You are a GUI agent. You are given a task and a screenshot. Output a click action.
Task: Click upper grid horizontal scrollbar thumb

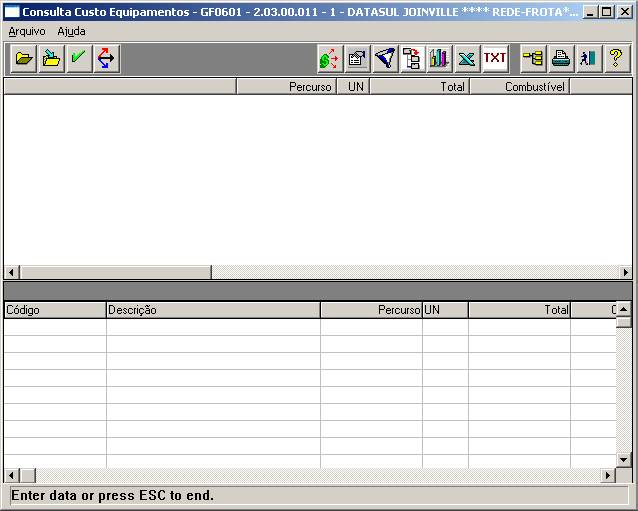pos(116,272)
